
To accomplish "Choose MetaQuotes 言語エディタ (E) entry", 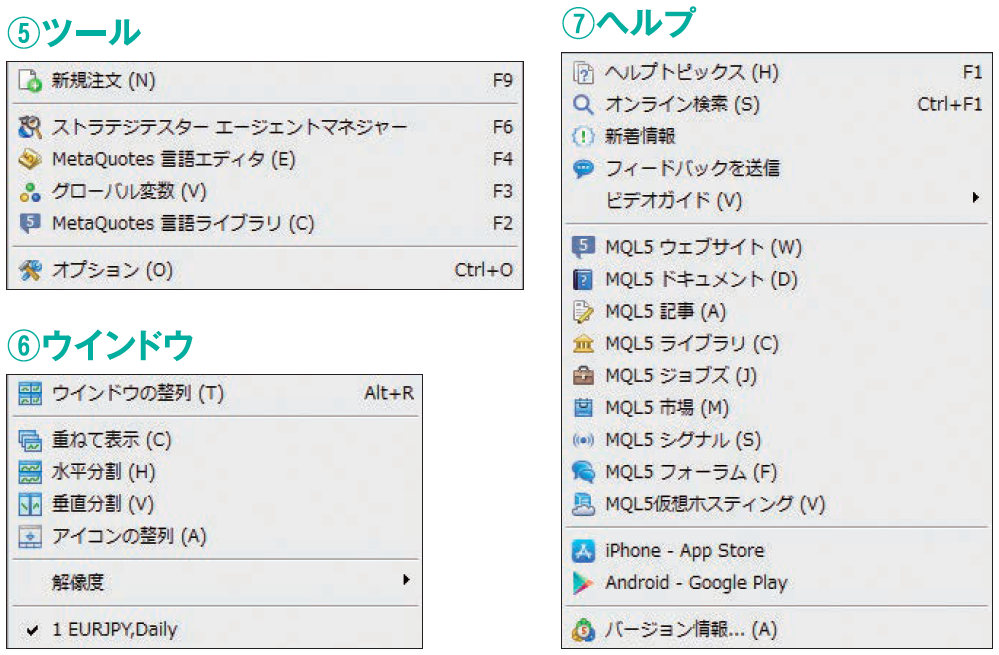I will click(265, 159).
